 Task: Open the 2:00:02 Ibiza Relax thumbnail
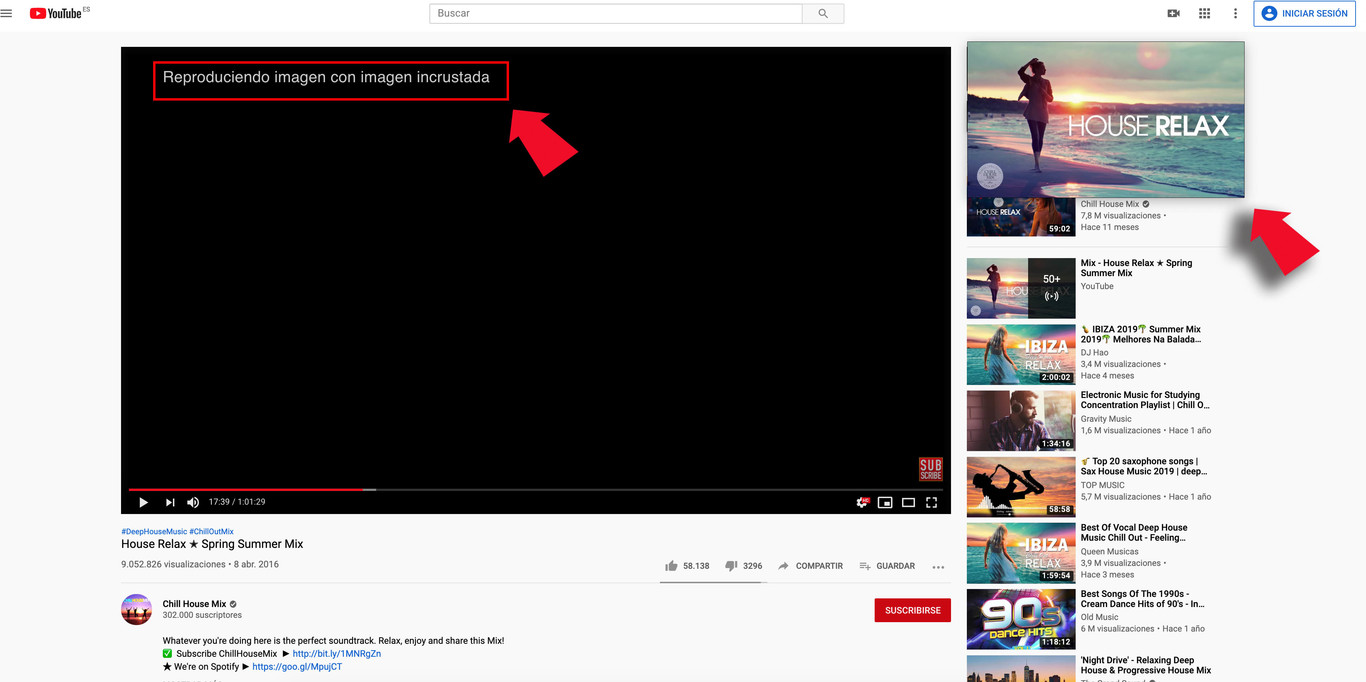click(x=1021, y=354)
